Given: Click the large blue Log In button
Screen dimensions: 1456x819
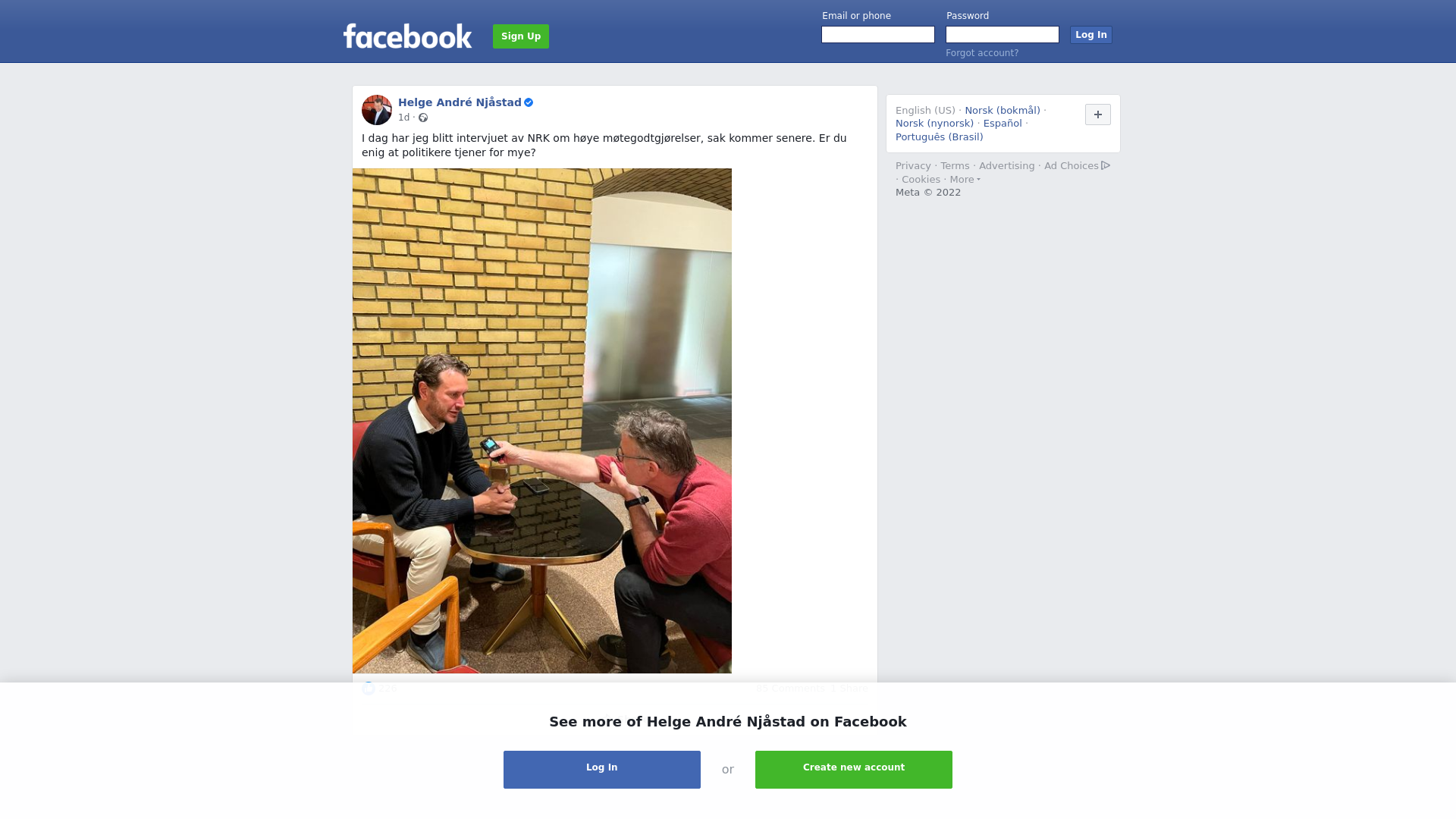Looking at the screenshot, I should tap(602, 770).
